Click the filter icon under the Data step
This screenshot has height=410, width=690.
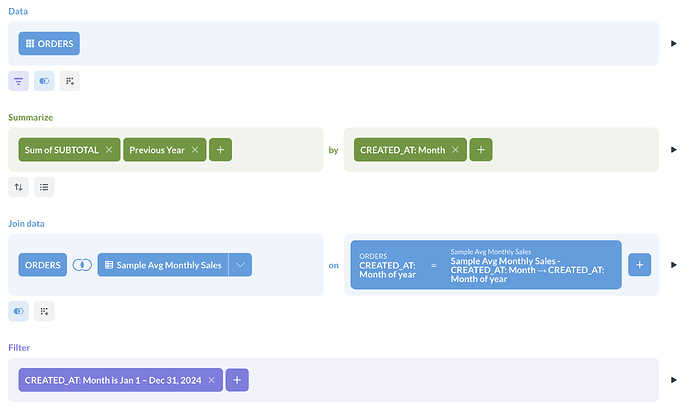point(19,81)
